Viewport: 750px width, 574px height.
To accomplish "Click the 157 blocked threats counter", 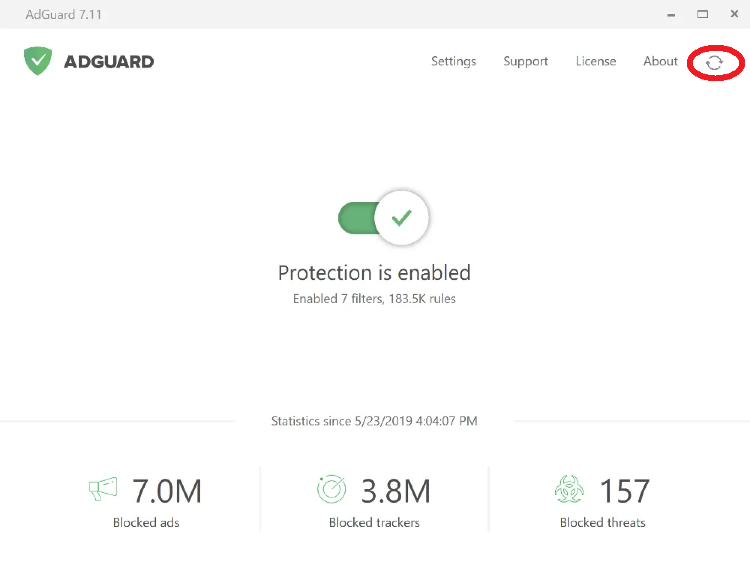I will pos(625,491).
